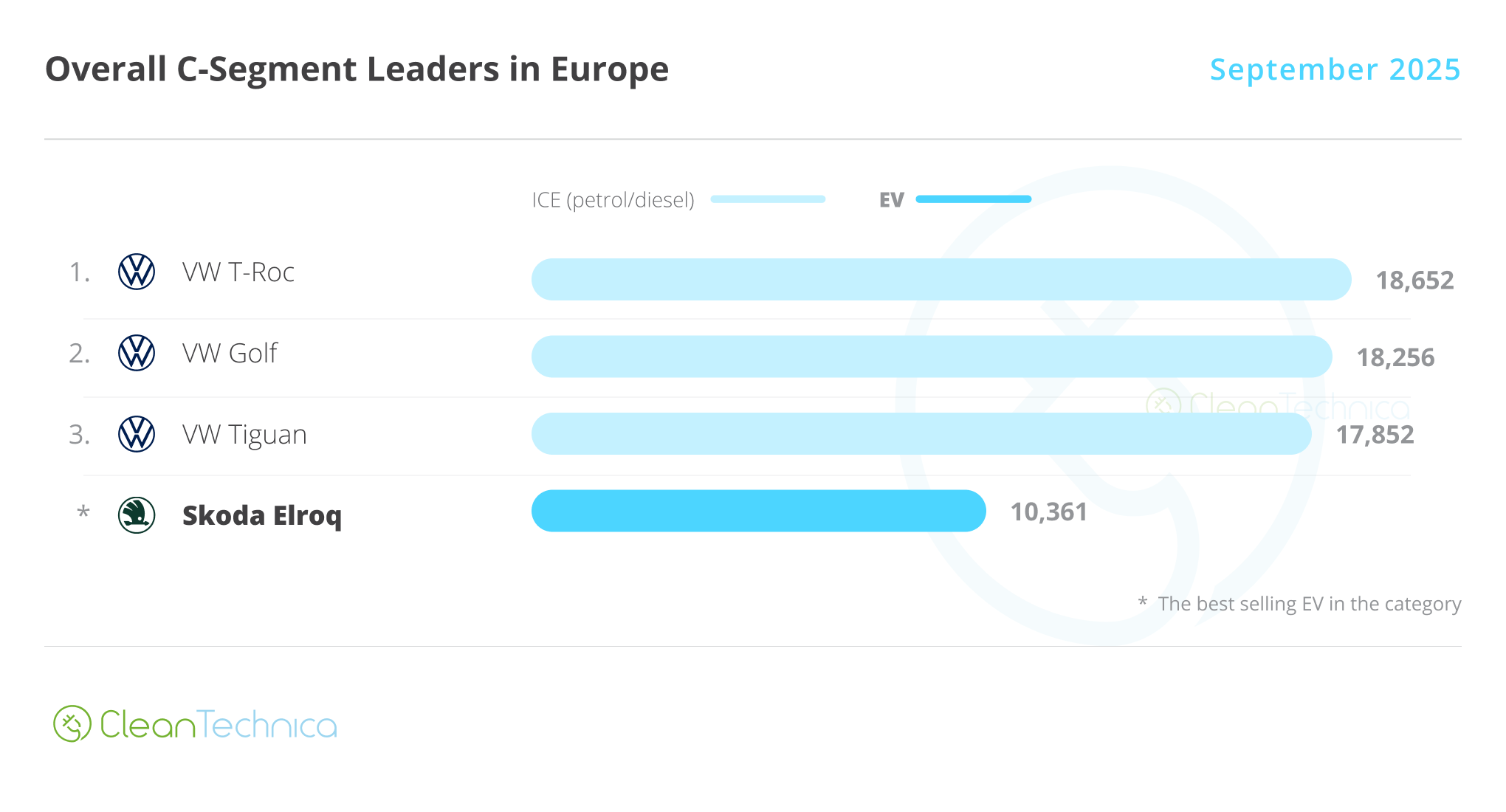Click the ICE legend color line
The image size is (1506, 812).
coord(768,199)
